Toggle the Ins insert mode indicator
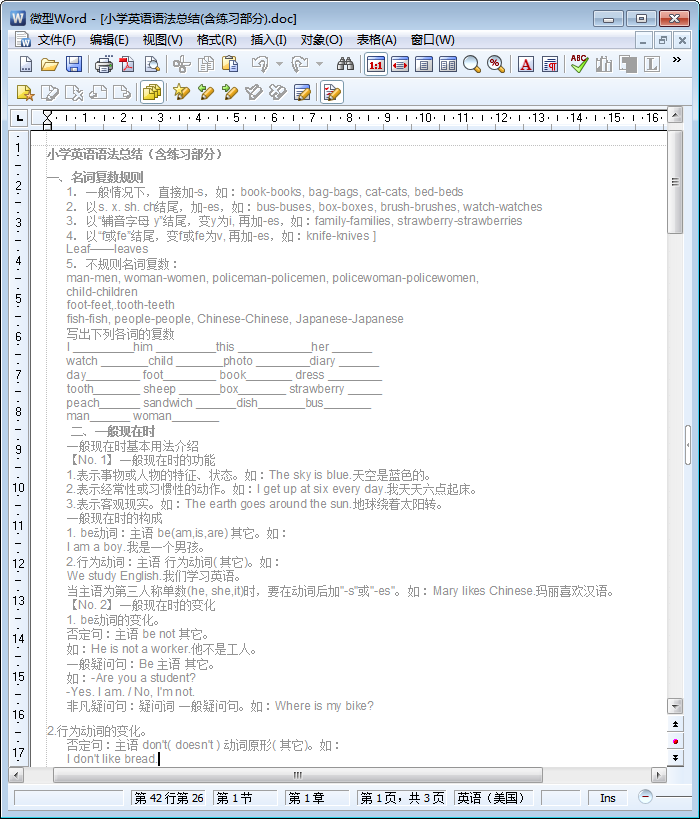Screen dimensions: 700x819 (608, 798)
